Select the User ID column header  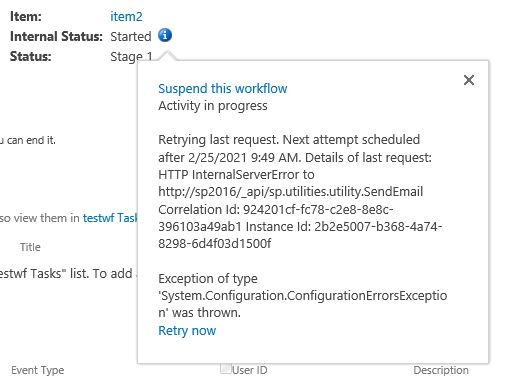coord(250,370)
